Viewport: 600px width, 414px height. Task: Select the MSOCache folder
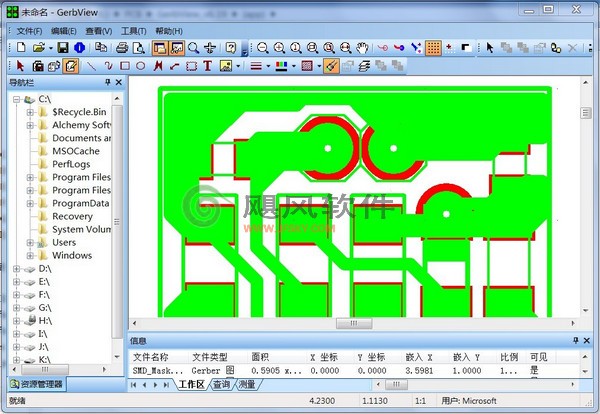[x=76, y=151]
